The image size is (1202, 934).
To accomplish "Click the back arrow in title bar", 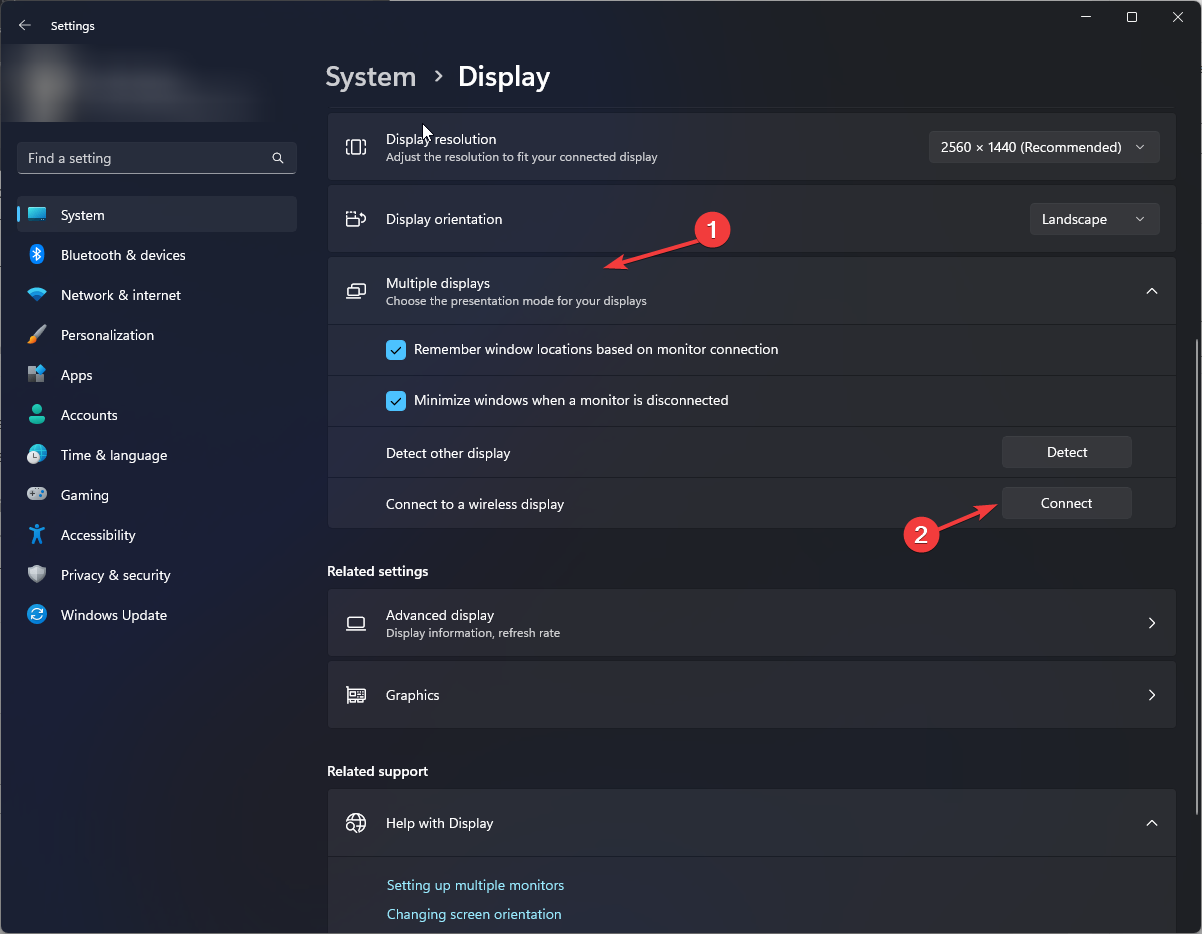I will pyautogui.click(x=25, y=26).
